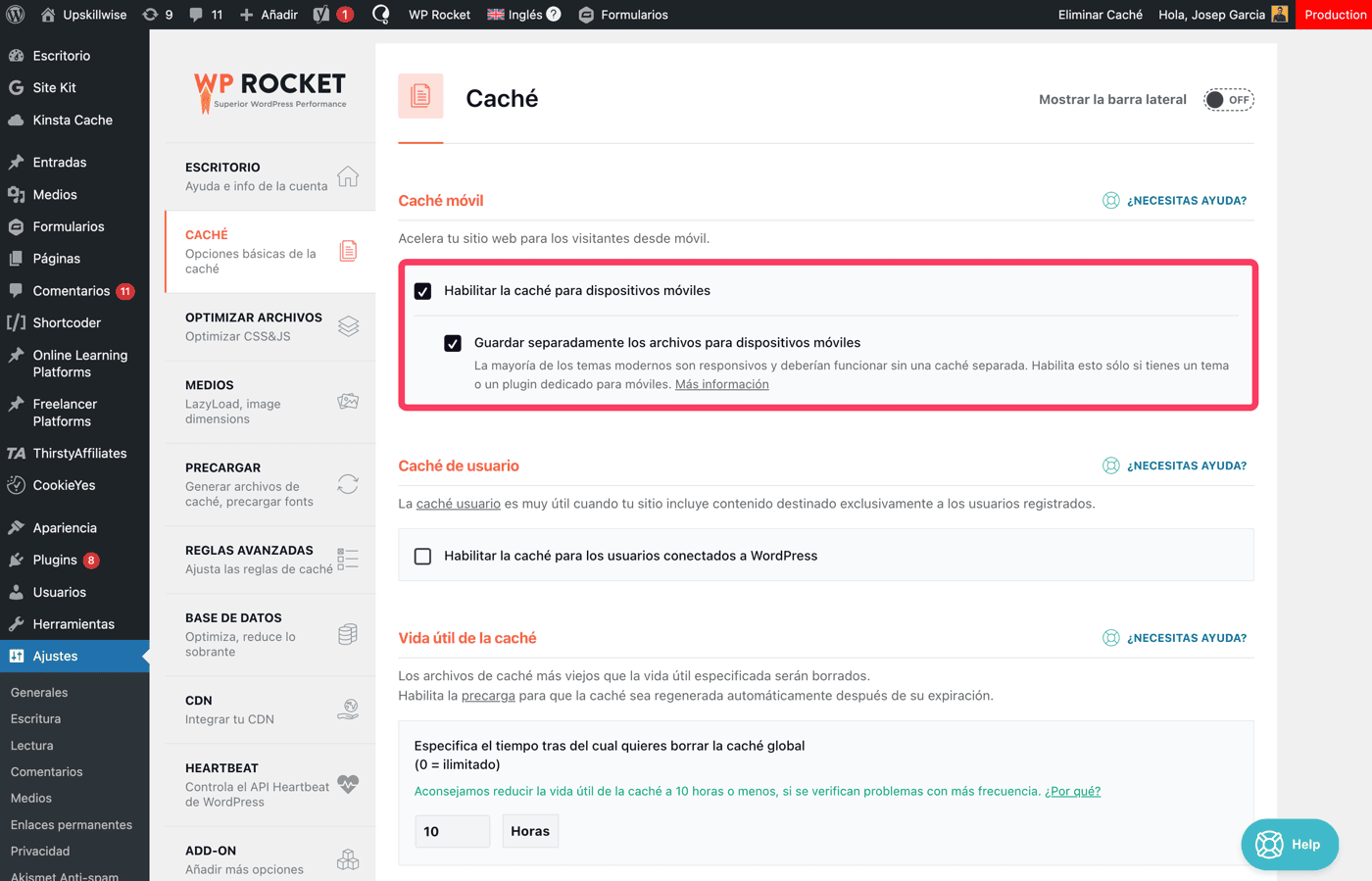The height and width of the screenshot is (881, 1372).
Task: Select the Base de Datos tab
Action: 270,634
